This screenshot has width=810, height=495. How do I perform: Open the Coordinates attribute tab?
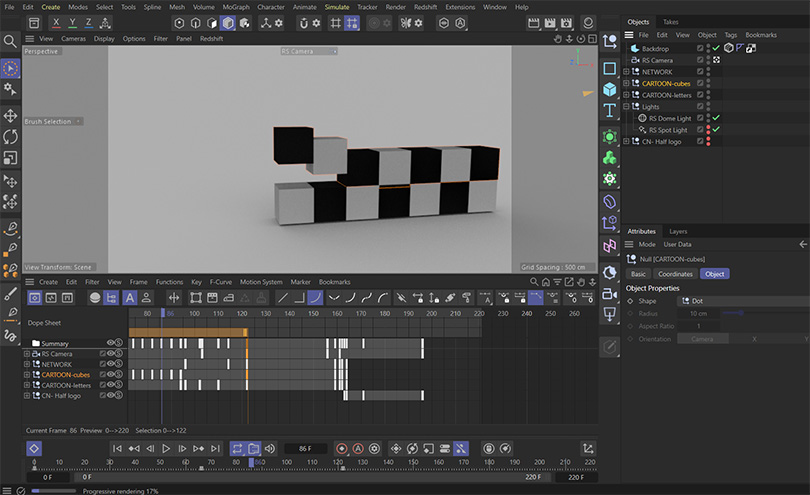675,274
